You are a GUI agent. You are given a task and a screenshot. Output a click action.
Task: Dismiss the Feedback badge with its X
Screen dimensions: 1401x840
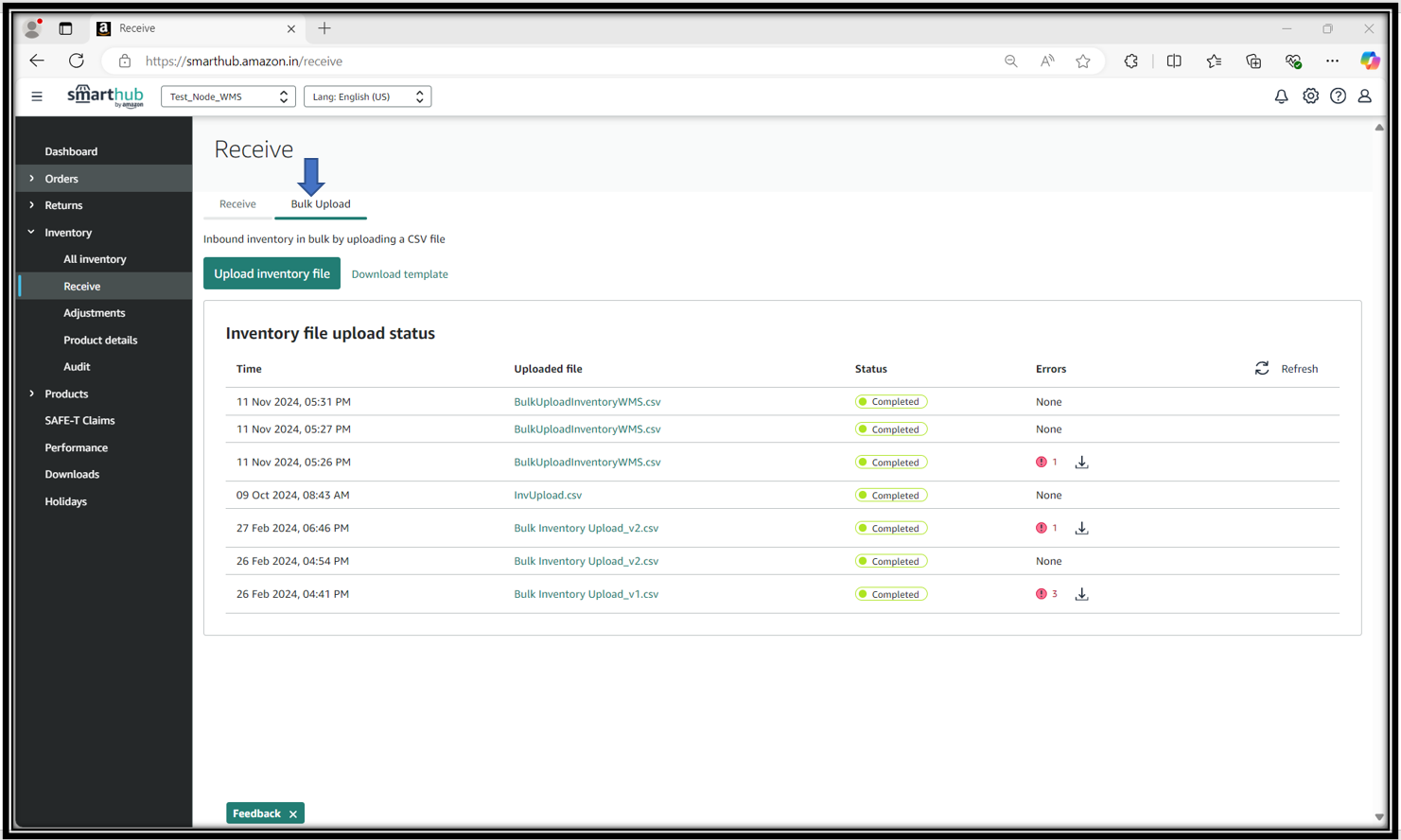293,814
